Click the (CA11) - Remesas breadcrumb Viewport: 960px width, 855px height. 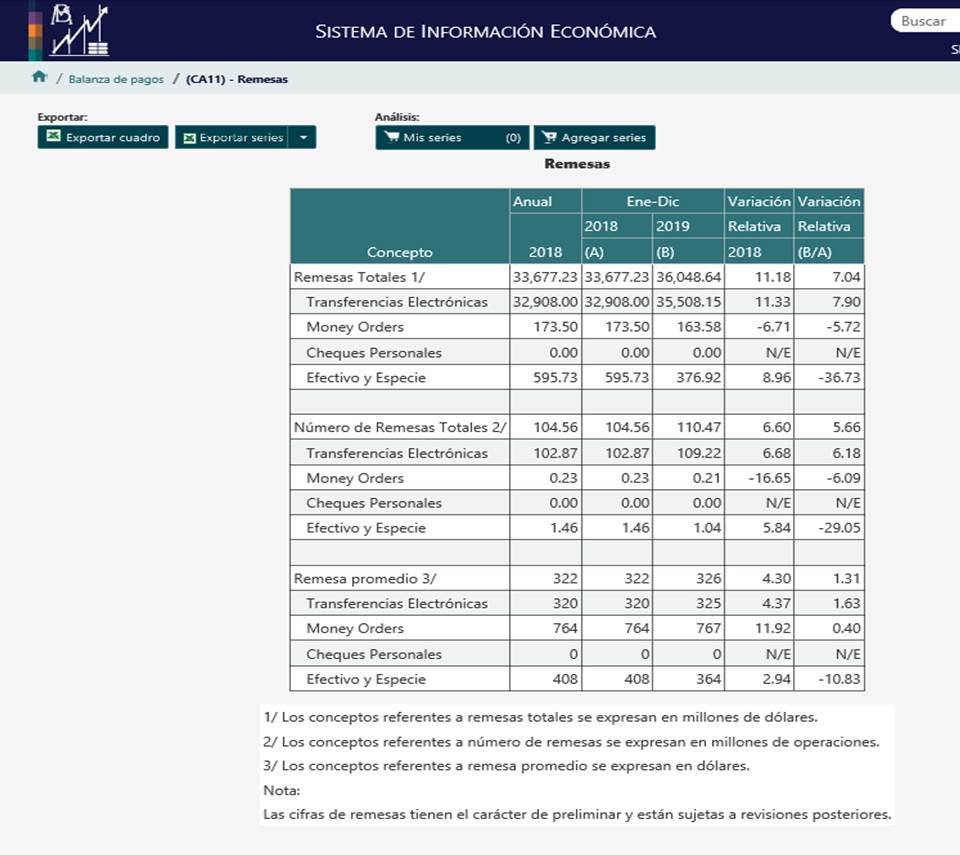pos(237,79)
